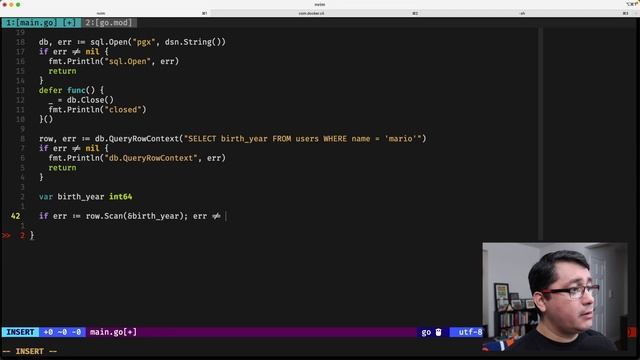The width and height of the screenshot is (640, 360).
Task: Click the +0 ~0 -0 git hunk summary
Action: pos(62,332)
